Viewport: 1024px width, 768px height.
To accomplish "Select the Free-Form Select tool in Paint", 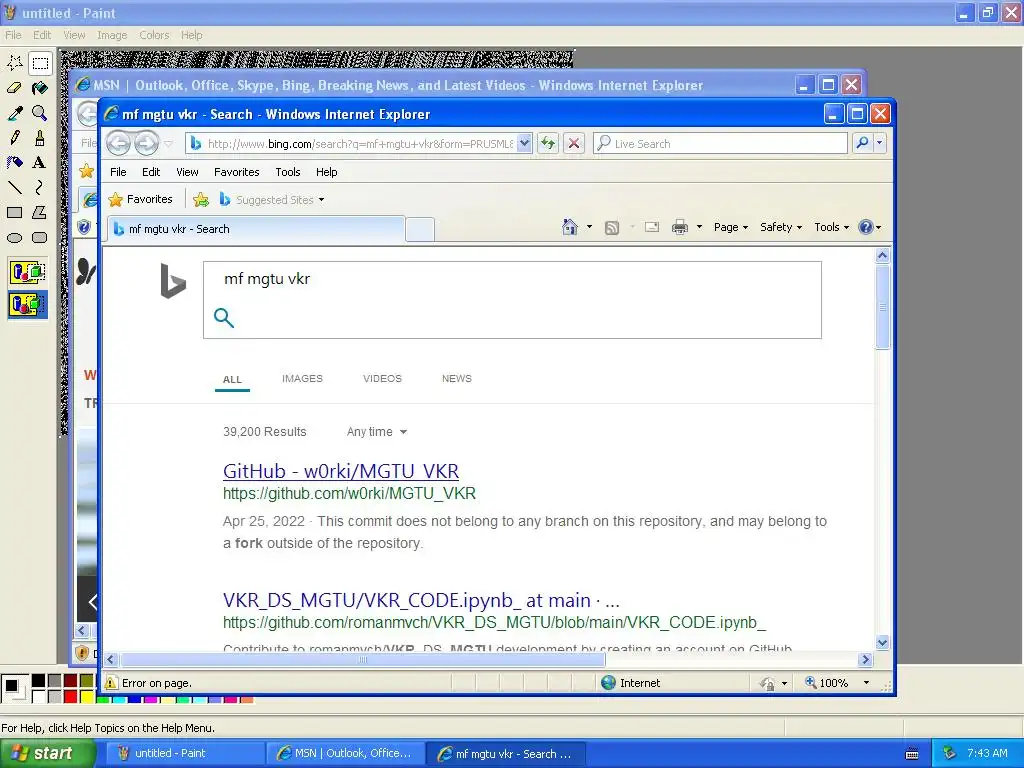I will click(x=14, y=63).
